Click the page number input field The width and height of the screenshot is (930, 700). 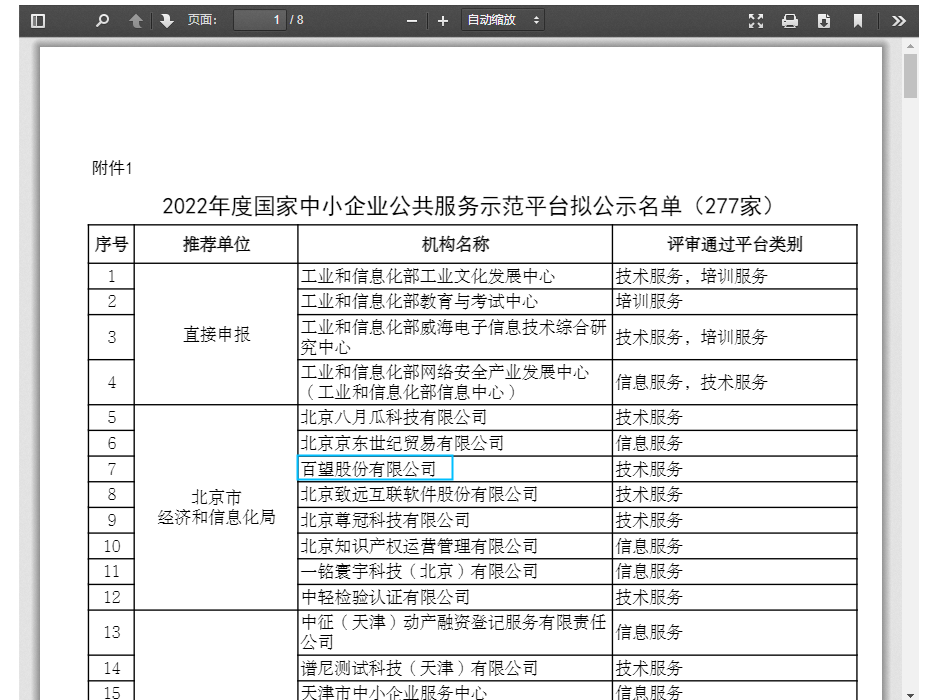259,20
